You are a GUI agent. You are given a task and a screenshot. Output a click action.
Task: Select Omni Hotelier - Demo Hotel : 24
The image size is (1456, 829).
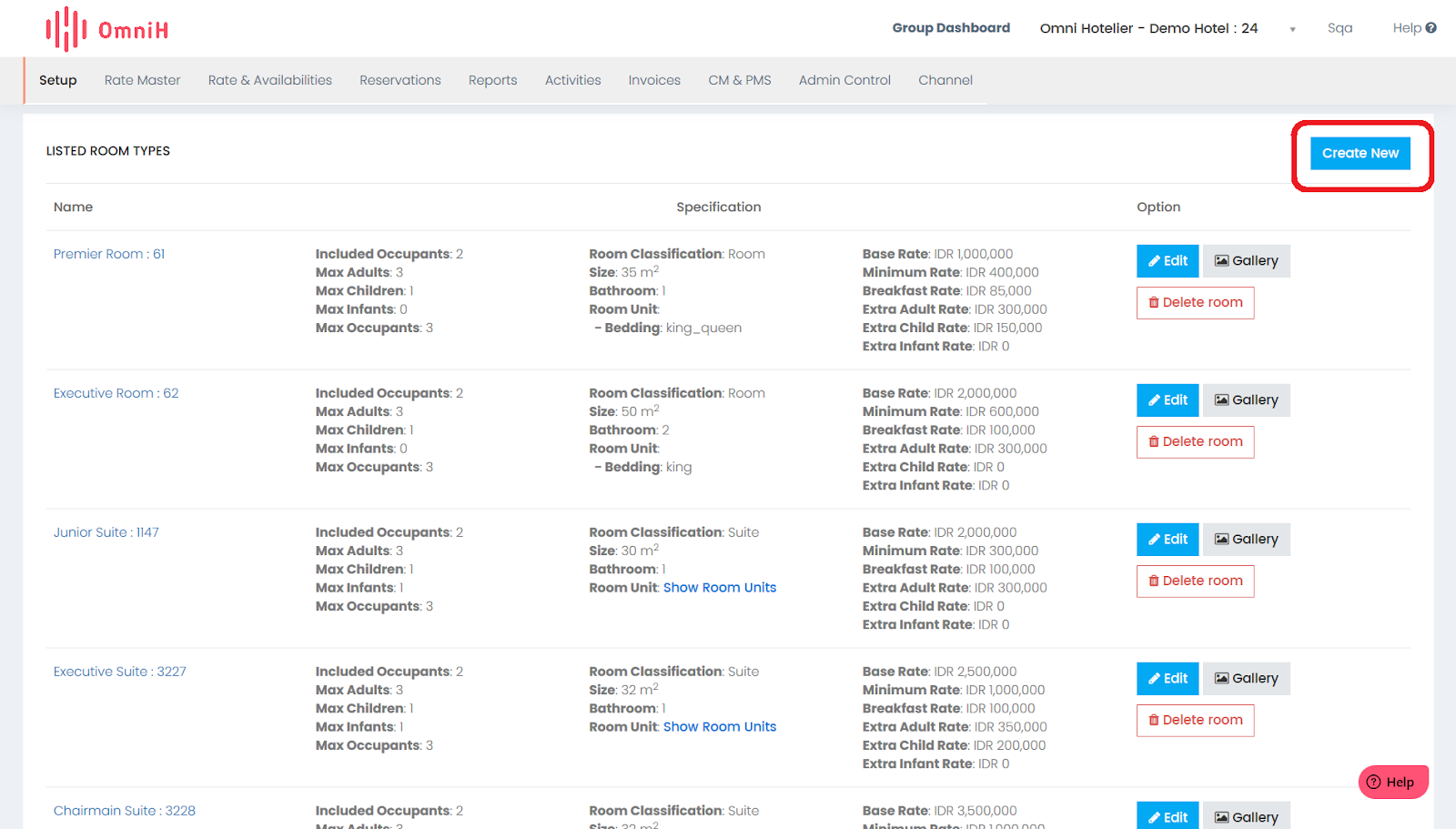click(1148, 28)
